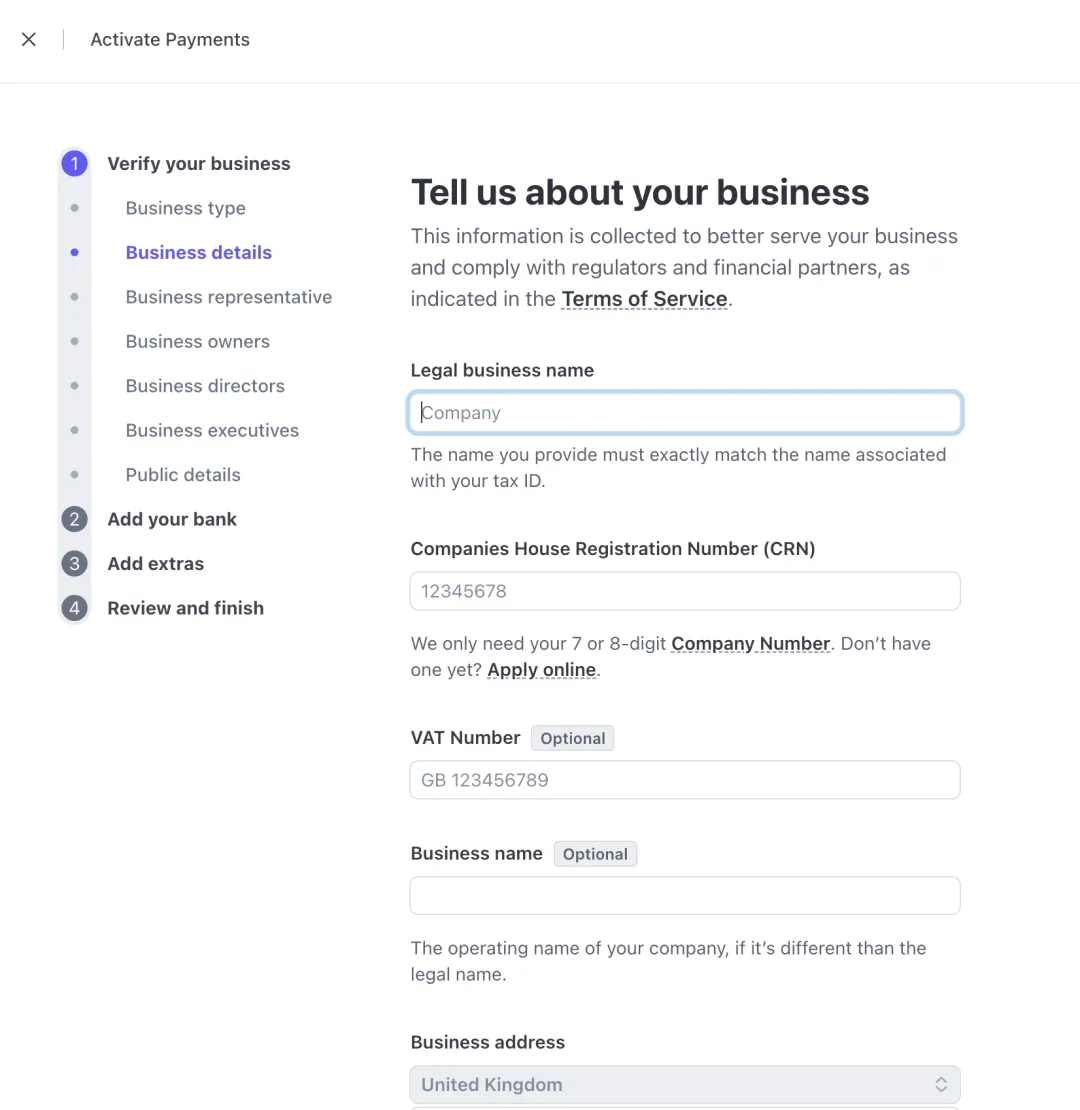1080x1110 pixels.
Task: Open Business executives section
Action: pyautogui.click(x=212, y=430)
